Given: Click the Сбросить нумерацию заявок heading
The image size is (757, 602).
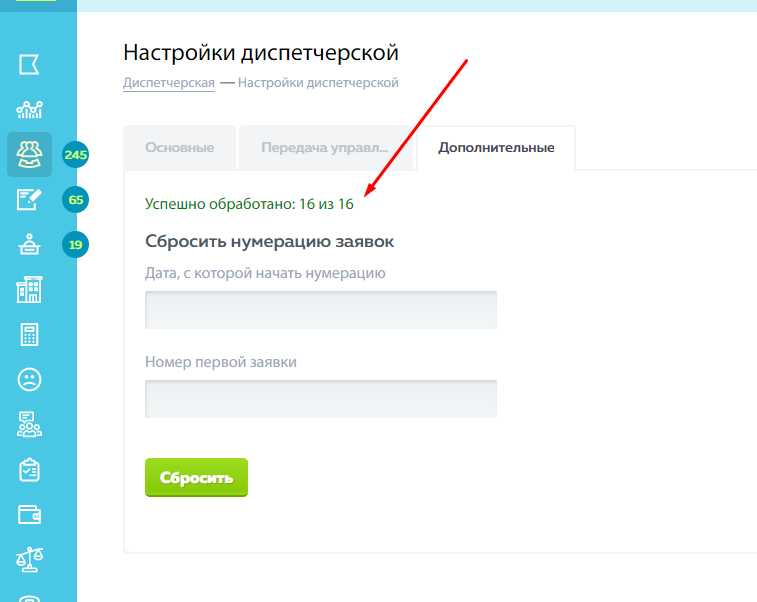Looking at the screenshot, I should (x=269, y=241).
